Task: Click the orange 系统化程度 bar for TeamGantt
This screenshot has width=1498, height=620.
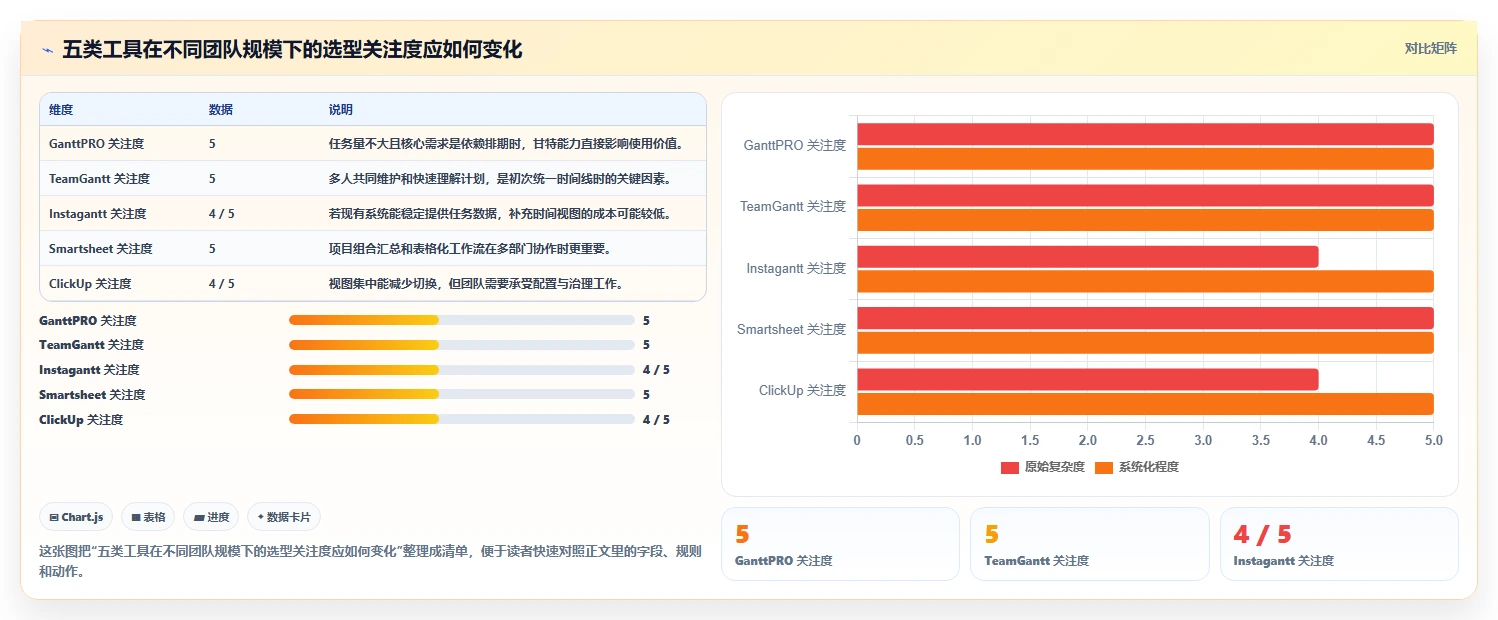Action: 1145,220
